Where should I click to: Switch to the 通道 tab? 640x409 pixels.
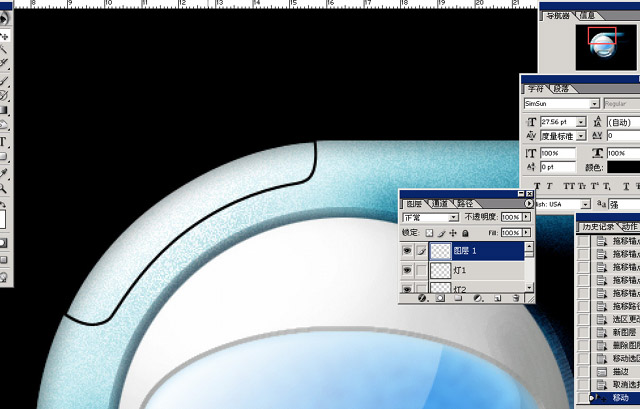pos(440,204)
